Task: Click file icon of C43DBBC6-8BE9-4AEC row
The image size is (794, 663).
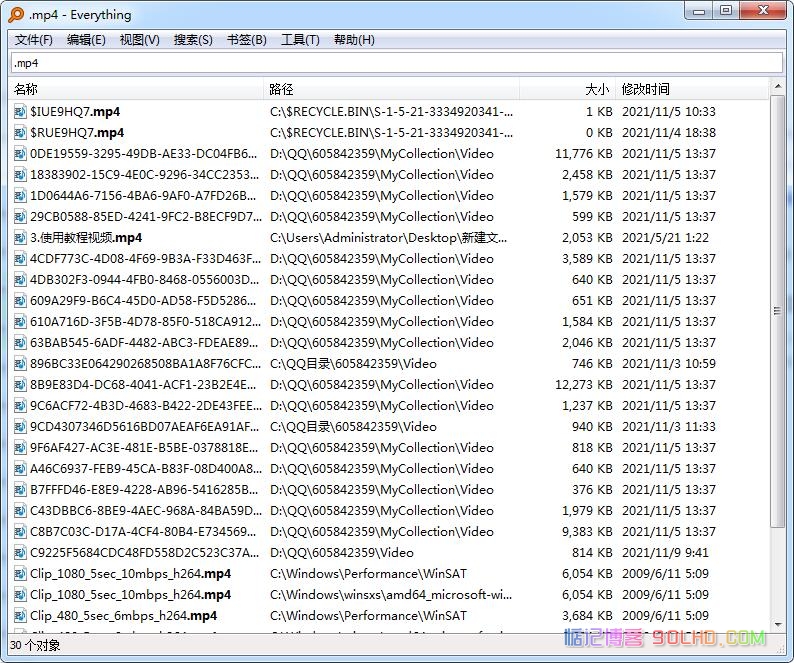Action: click(x=20, y=511)
